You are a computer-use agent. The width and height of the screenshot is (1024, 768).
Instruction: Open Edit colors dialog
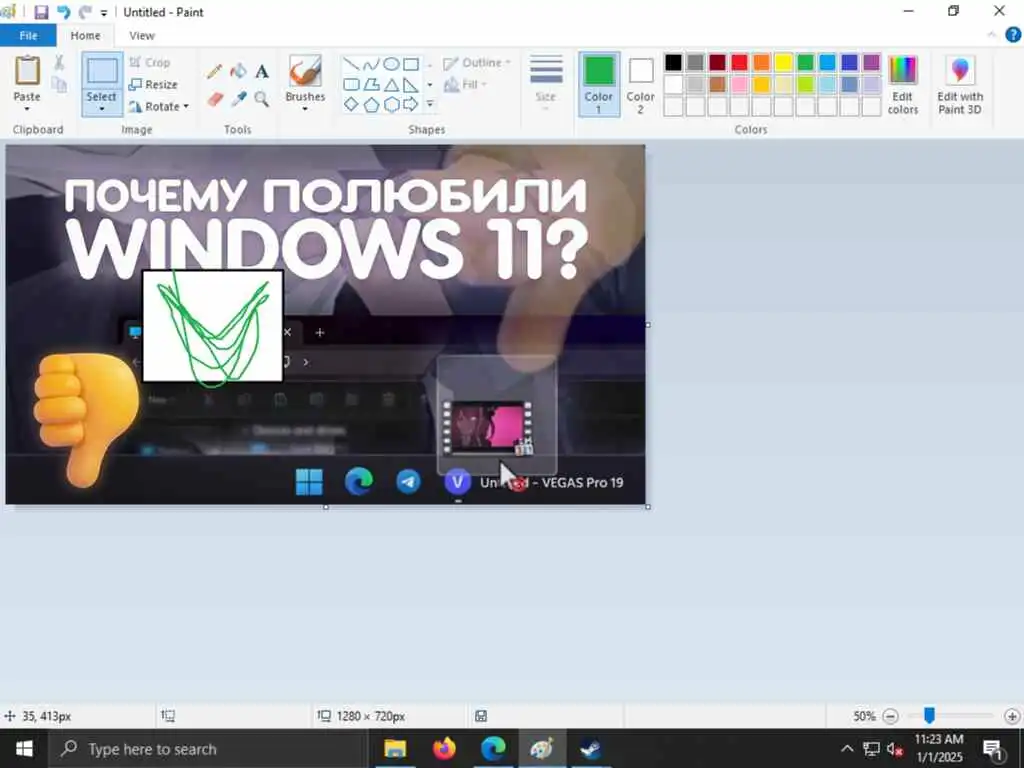pyautogui.click(x=903, y=85)
